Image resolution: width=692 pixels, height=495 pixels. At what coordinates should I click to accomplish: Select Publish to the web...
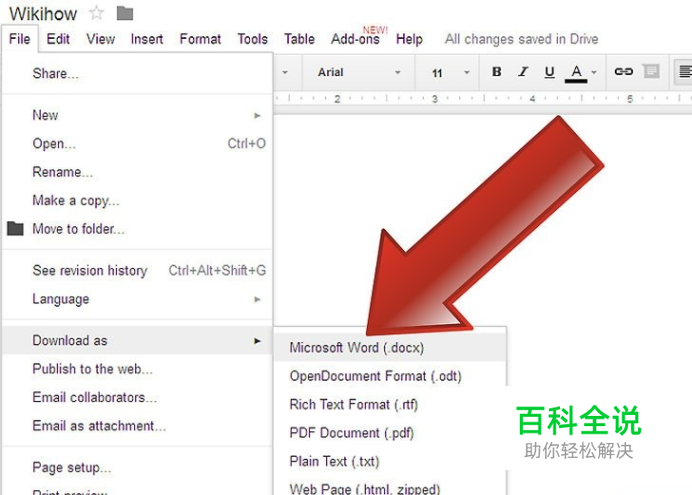[138, 368]
